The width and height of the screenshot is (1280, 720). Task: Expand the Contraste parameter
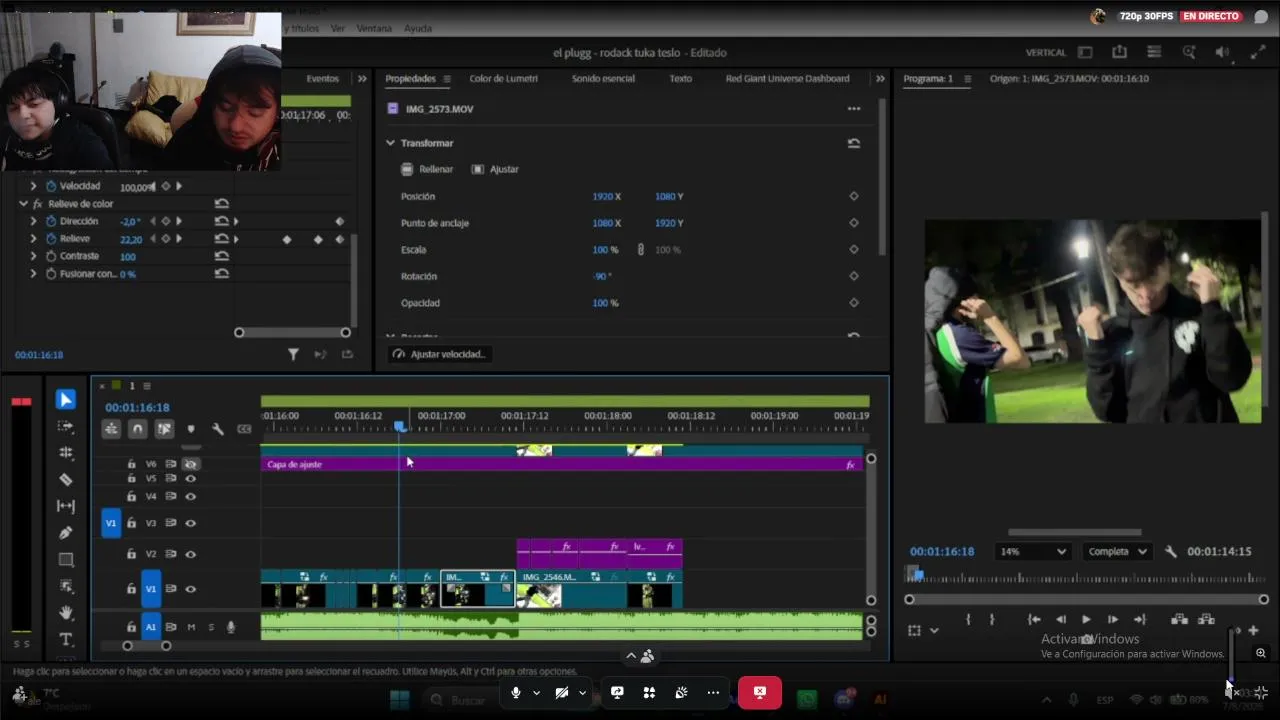click(33, 256)
